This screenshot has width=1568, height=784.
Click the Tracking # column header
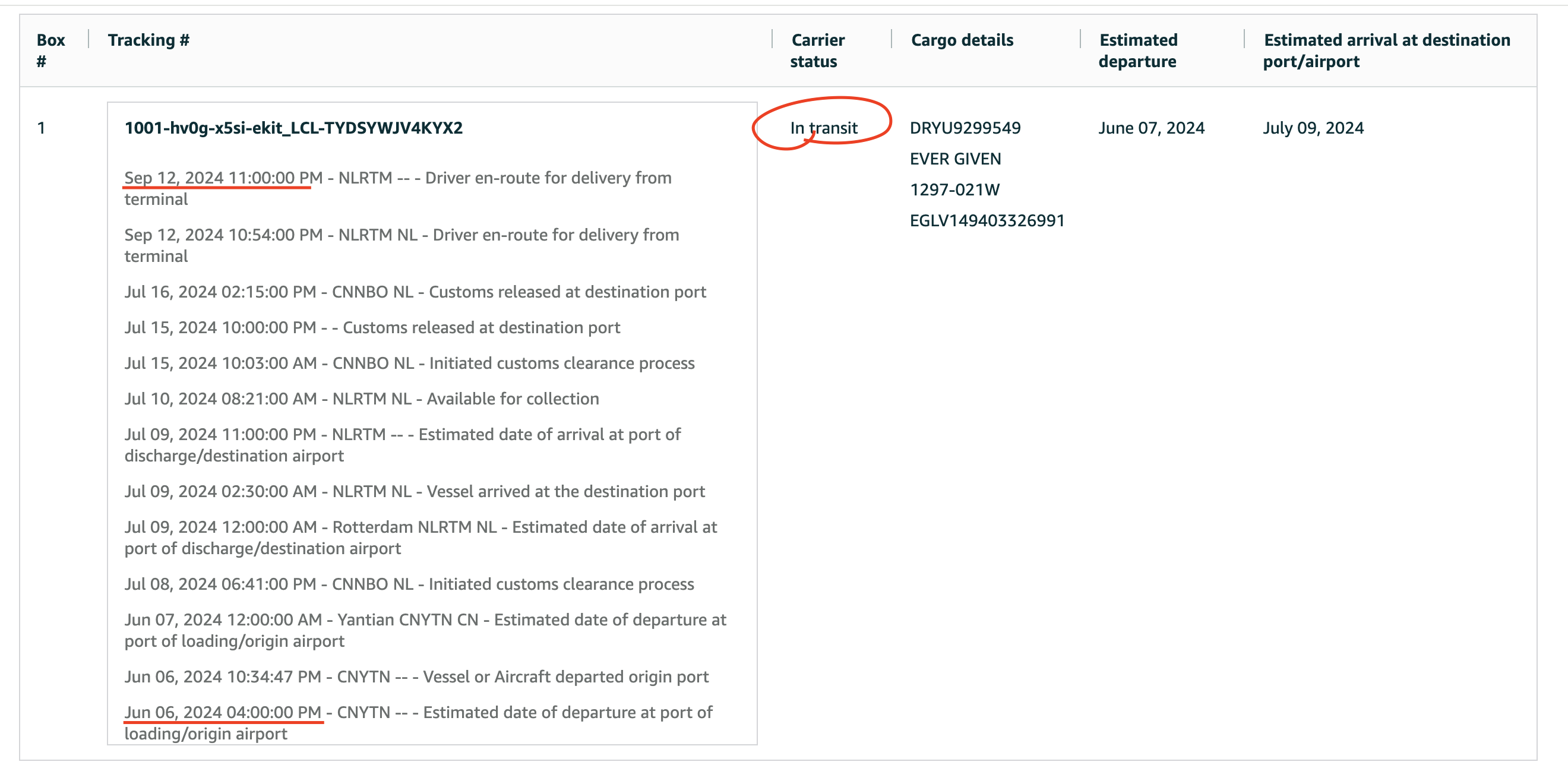[x=148, y=40]
